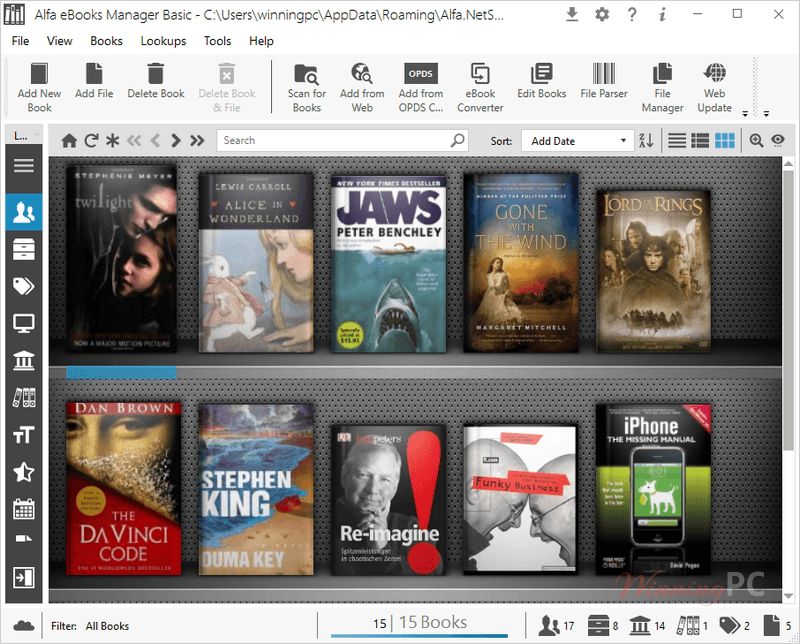Open Add from OPDS Catalog tool
This screenshot has height=644, width=800.
click(420, 87)
